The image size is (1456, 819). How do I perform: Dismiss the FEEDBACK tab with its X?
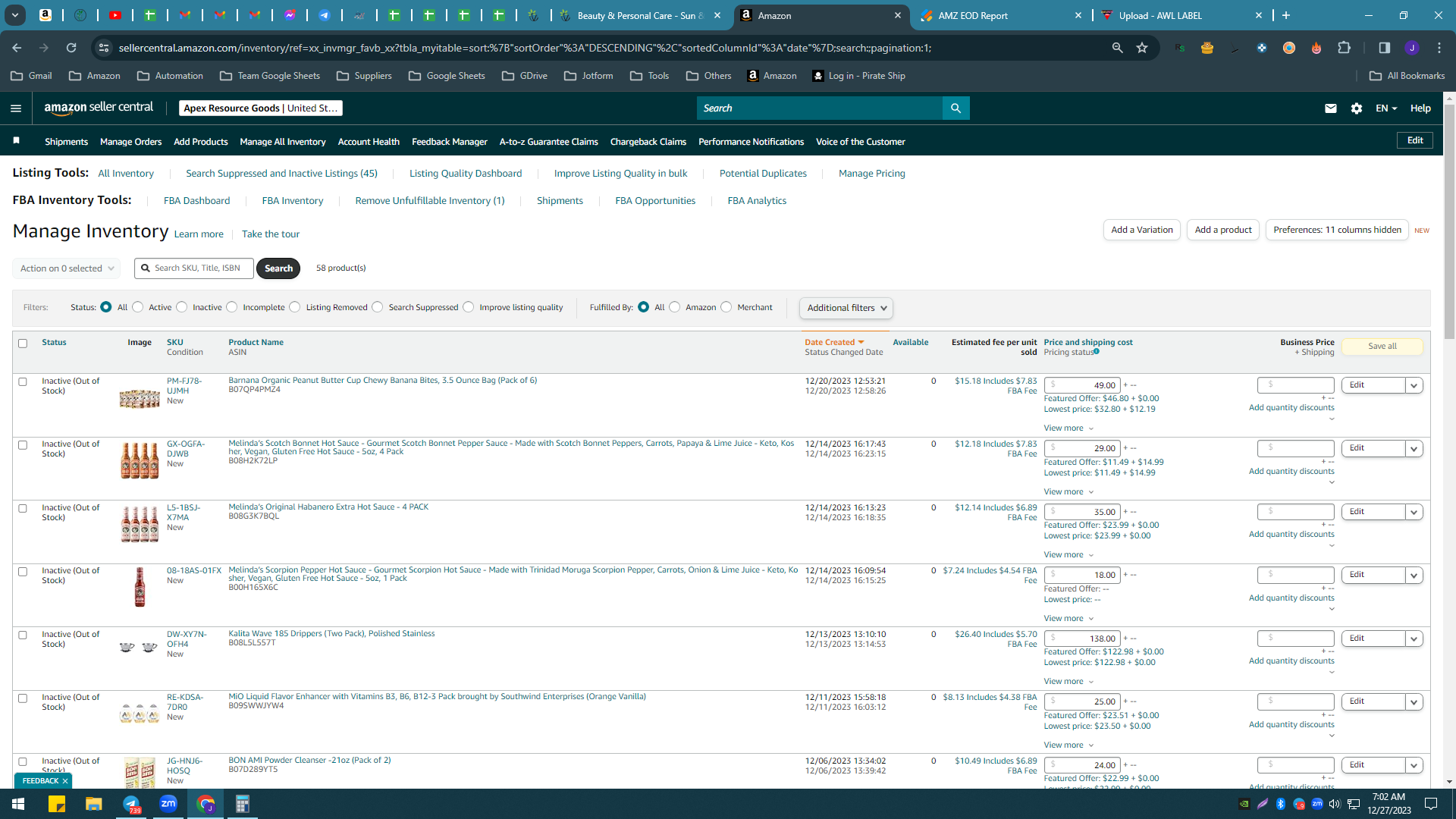(65, 780)
